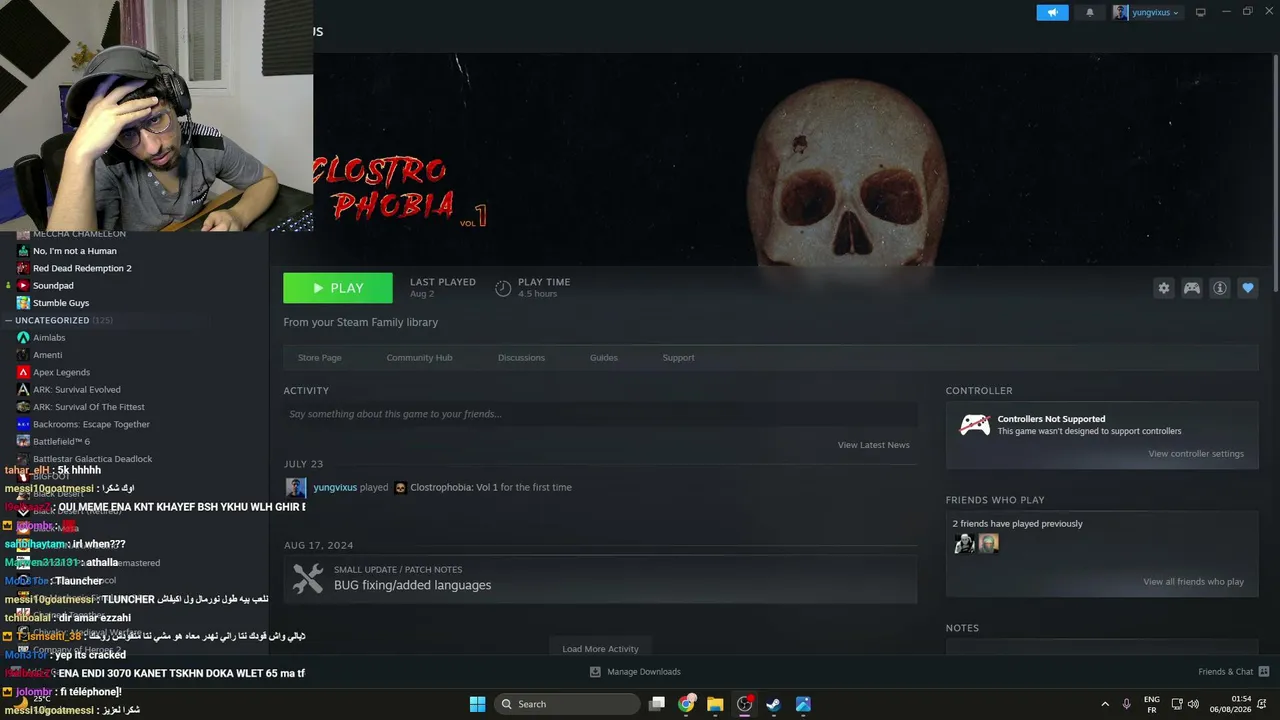
Task: Click the patch notes wrench icon
Action: pos(308,578)
